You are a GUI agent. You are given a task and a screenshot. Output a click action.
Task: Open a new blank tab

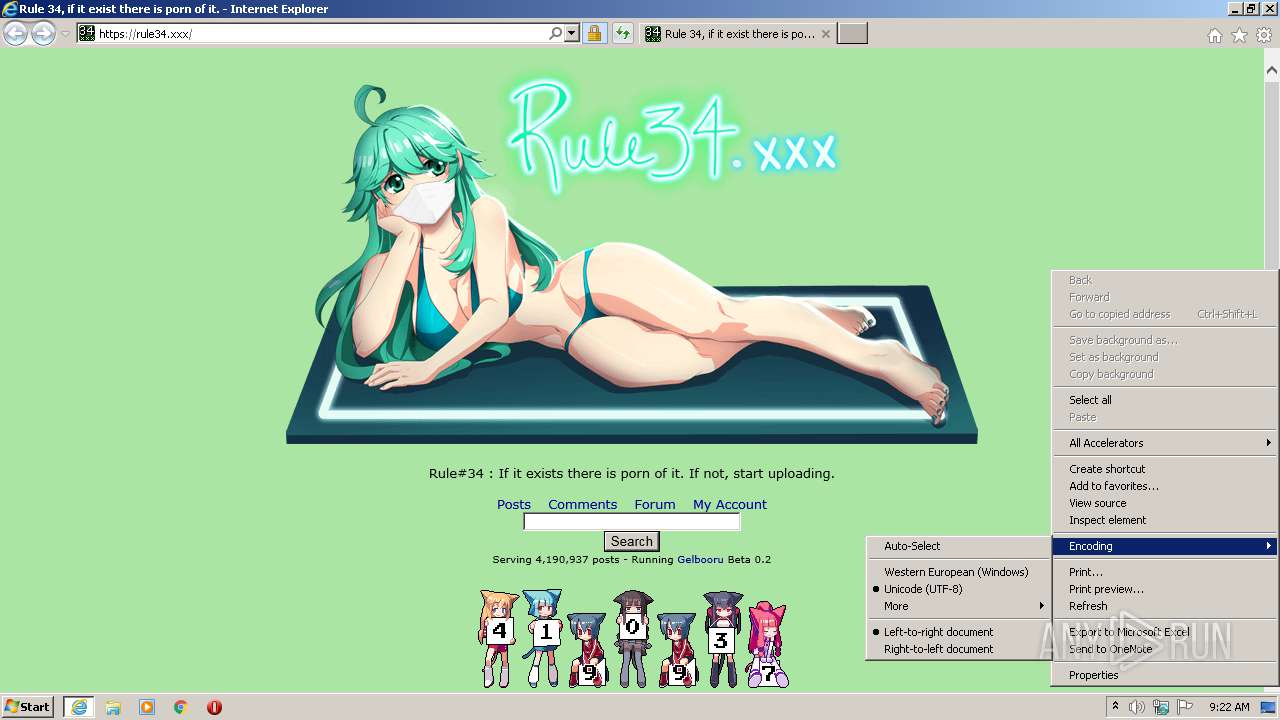(x=852, y=34)
